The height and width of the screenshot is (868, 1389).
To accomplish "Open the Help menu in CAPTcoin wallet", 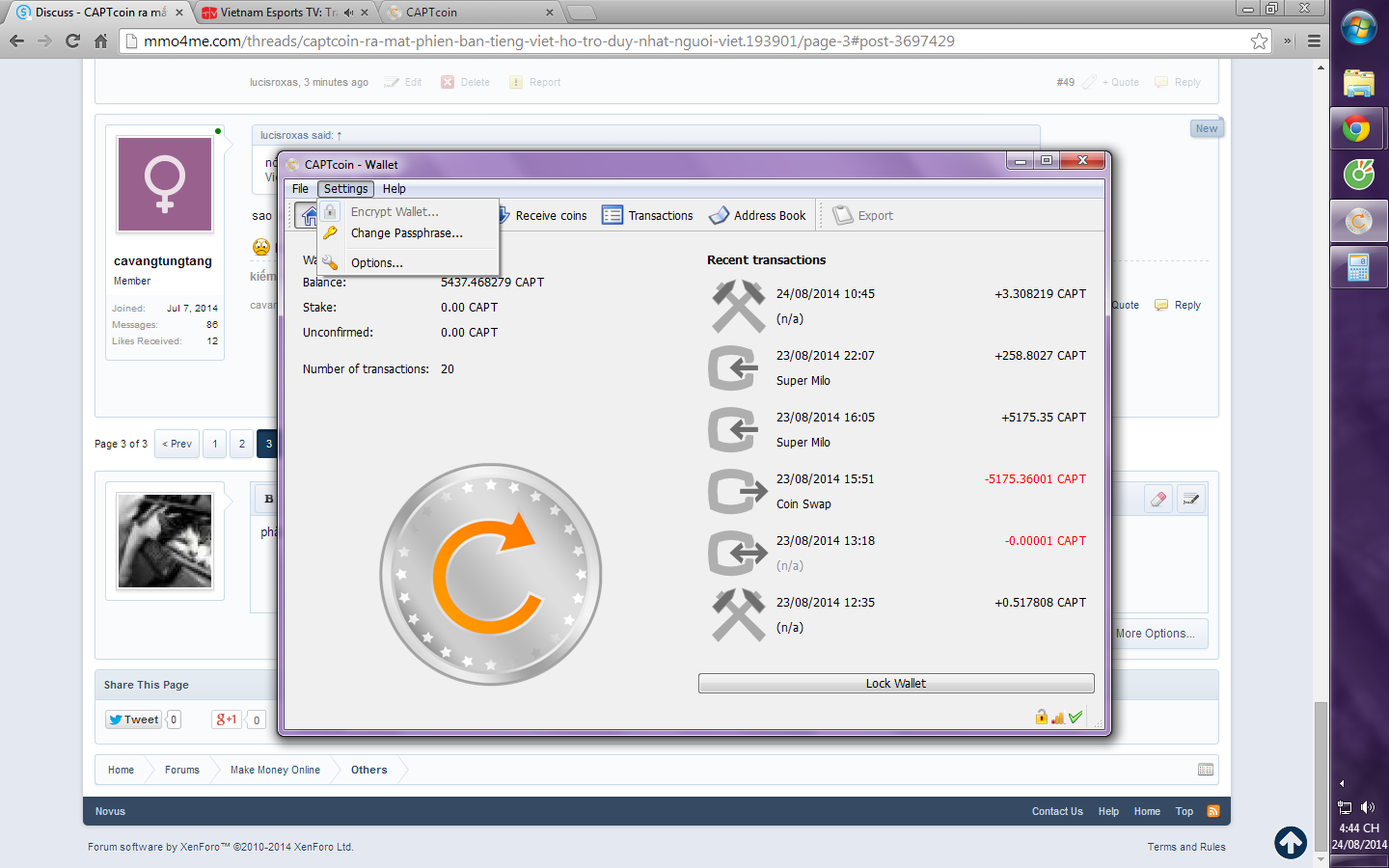I will point(394,189).
